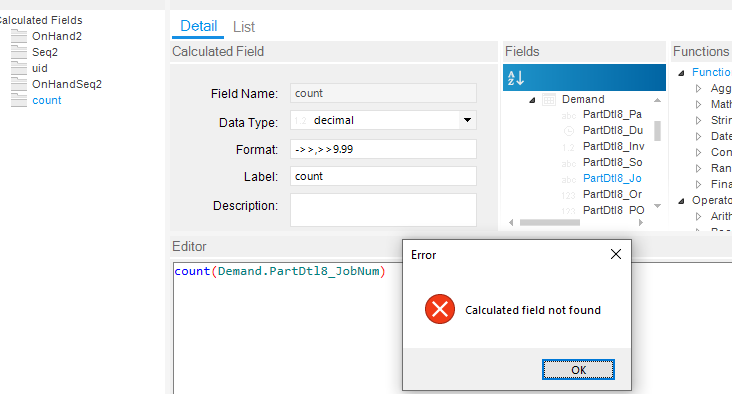Screen dimensions: 732x394
Task: Select PartDtl8_Jo field
Action: 612,178
